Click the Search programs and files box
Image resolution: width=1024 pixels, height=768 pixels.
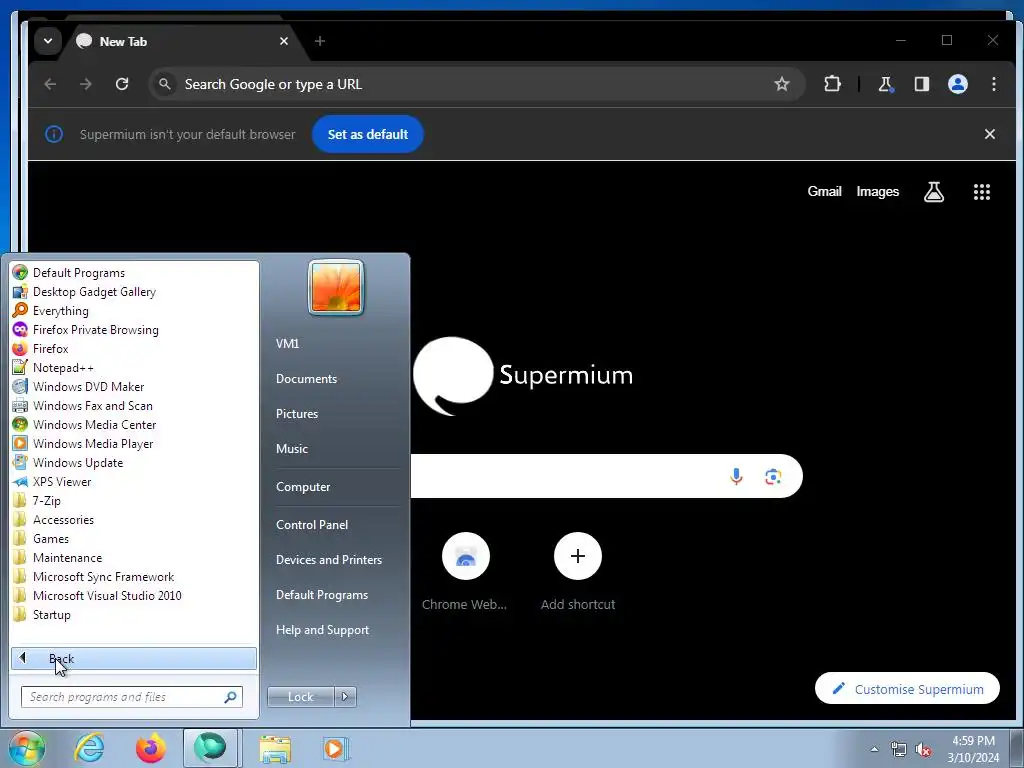click(x=132, y=697)
